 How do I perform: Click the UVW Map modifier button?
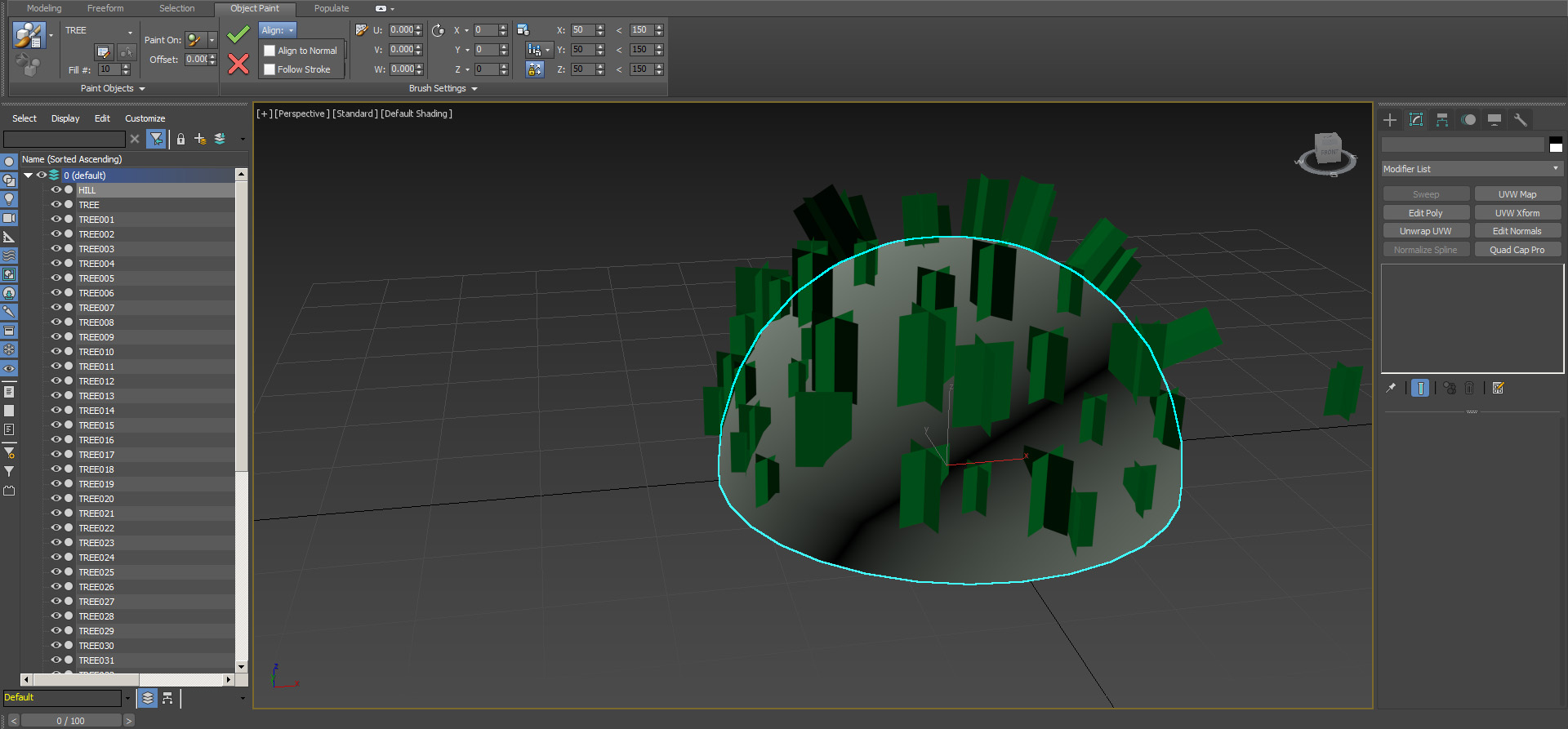point(1517,194)
